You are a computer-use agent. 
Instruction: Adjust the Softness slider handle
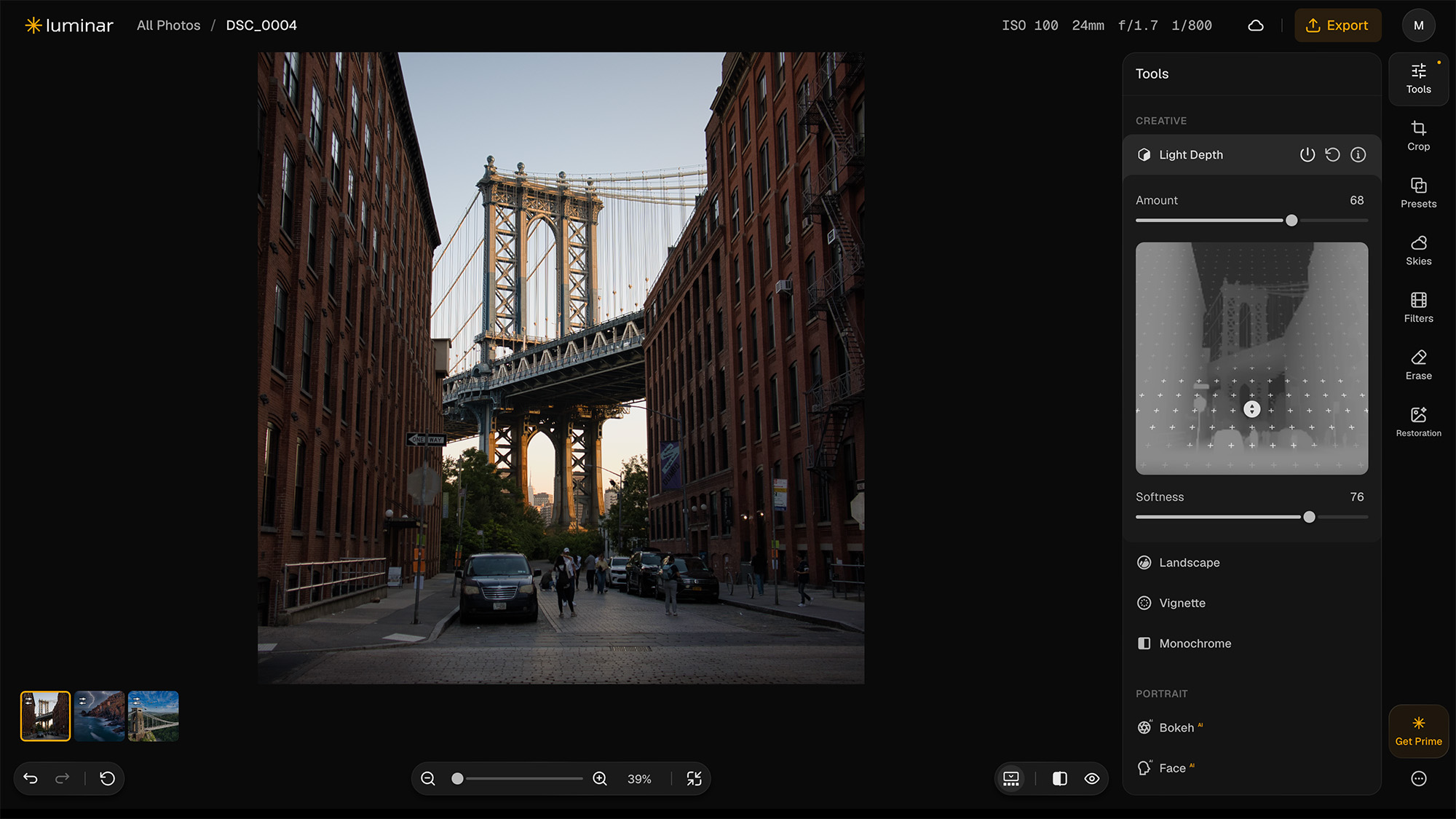coord(1309,517)
